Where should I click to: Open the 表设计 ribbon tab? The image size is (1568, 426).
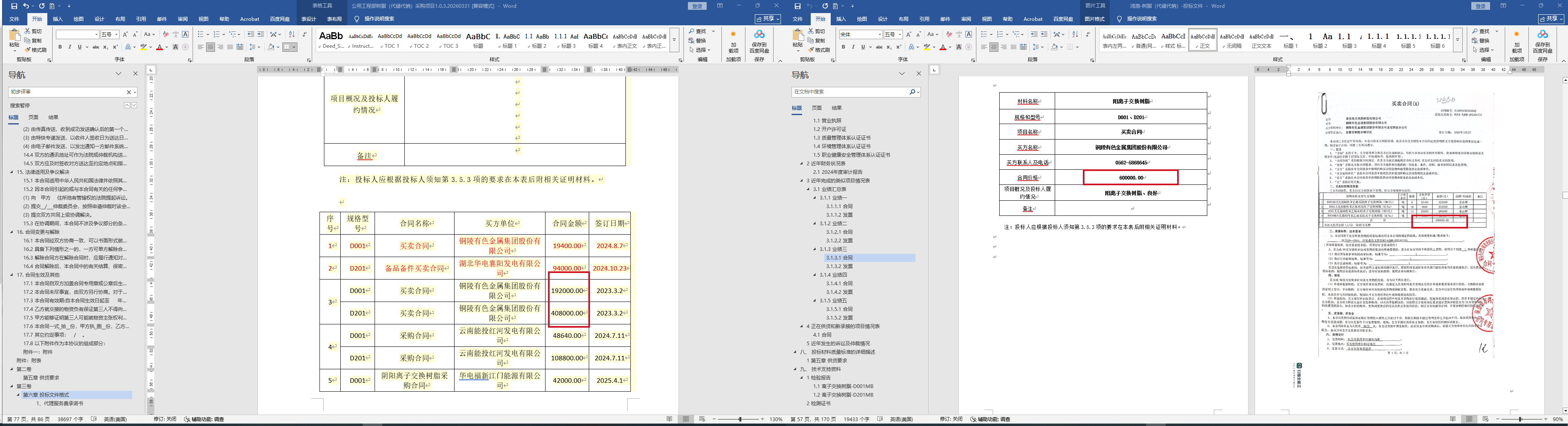(308, 19)
